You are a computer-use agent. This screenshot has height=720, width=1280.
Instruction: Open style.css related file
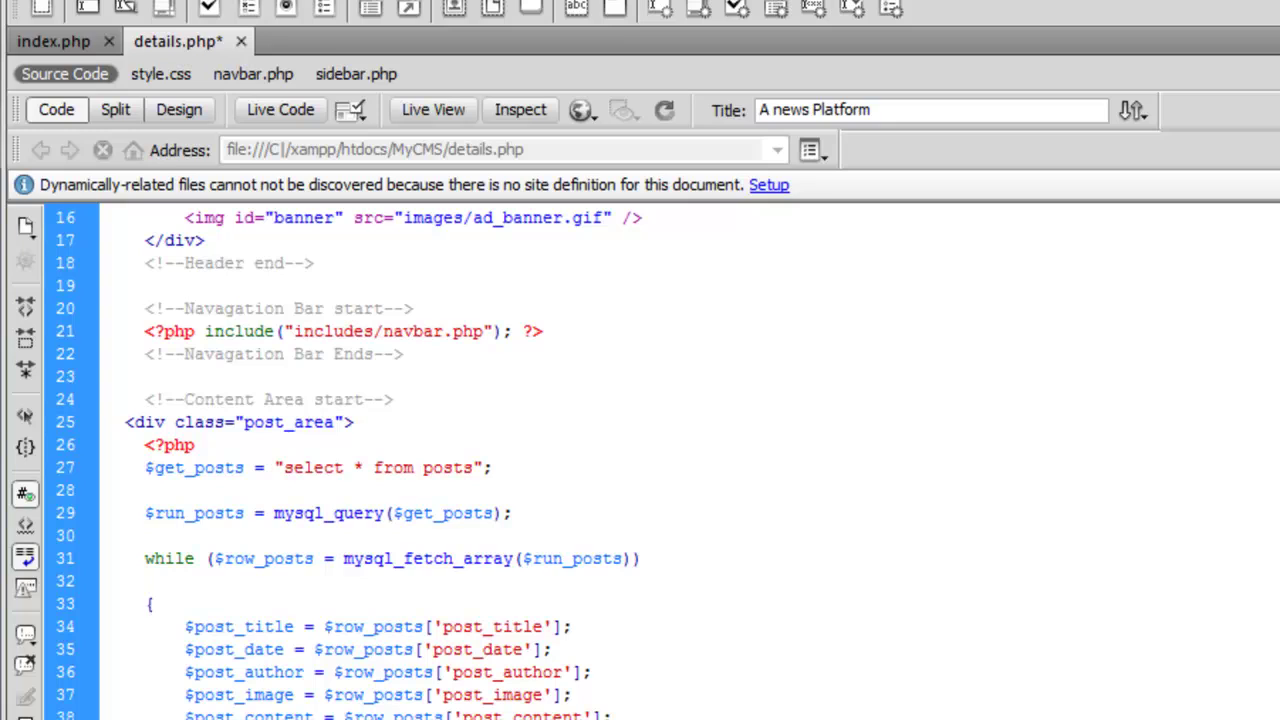pyautogui.click(x=161, y=74)
